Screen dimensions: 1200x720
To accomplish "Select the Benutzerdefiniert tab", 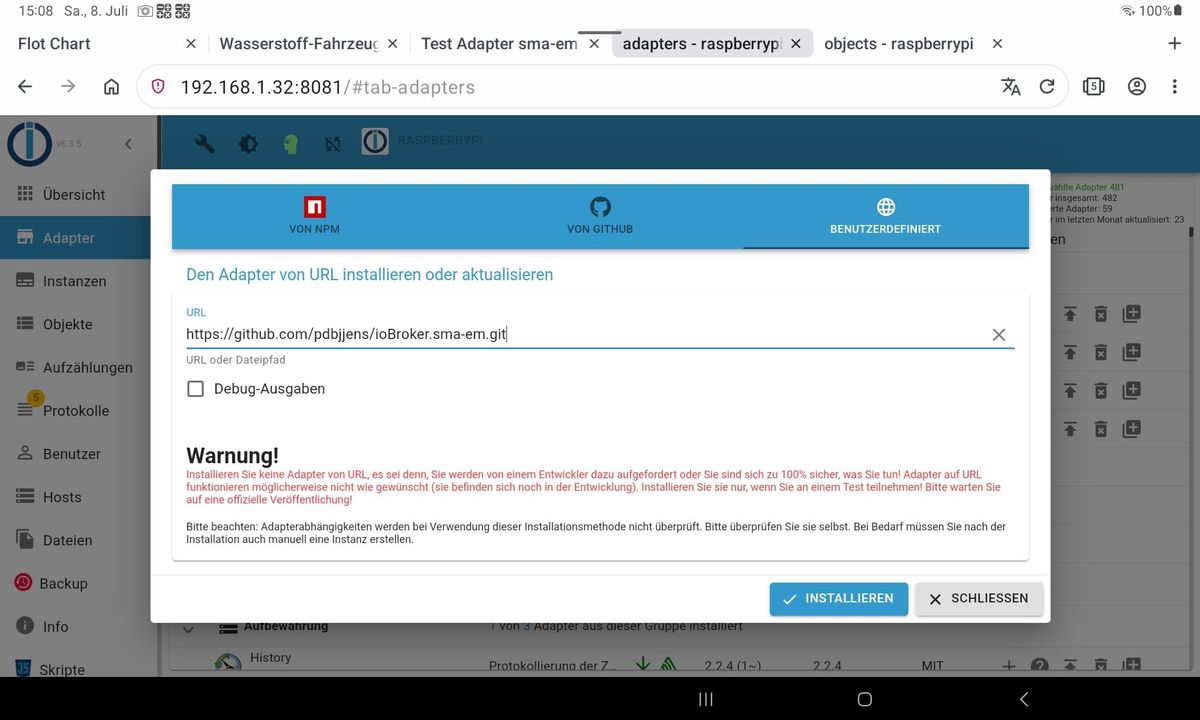I will coord(885,216).
